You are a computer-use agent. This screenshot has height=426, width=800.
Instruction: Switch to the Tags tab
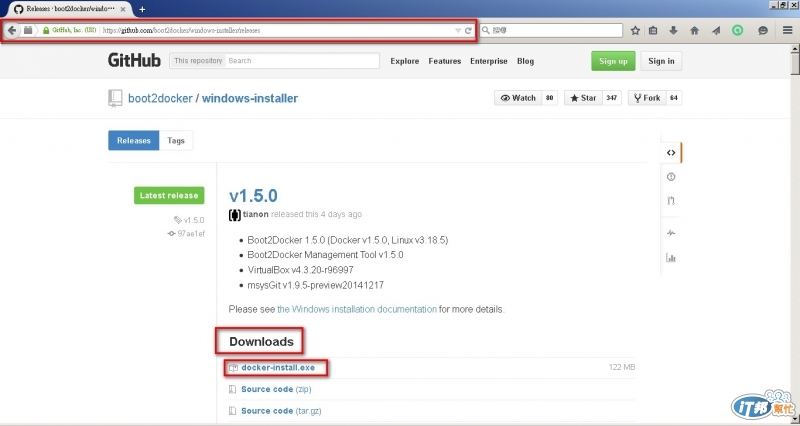point(176,141)
